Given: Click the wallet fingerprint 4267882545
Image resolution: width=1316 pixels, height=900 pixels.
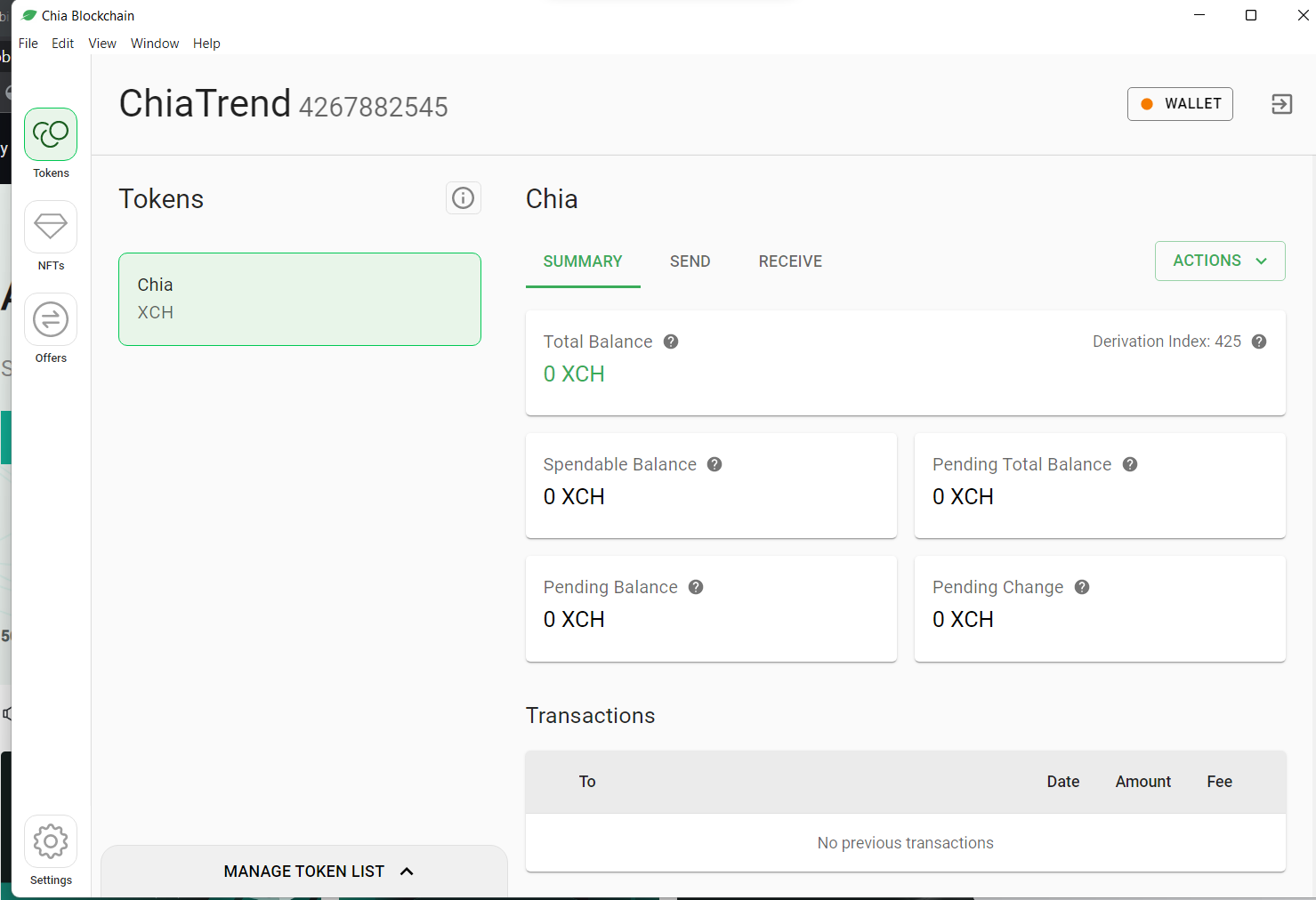Looking at the screenshot, I should click(x=374, y=108).
